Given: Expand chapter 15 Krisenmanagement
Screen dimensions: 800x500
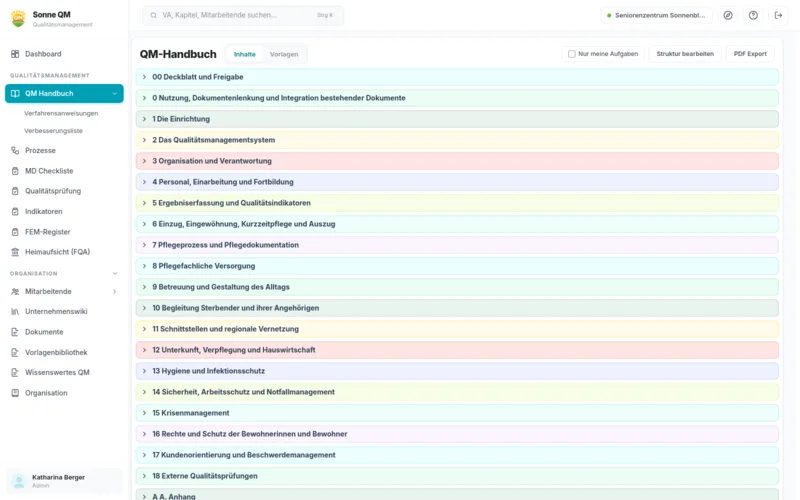Looking at the screenshot, I should 144,413.
